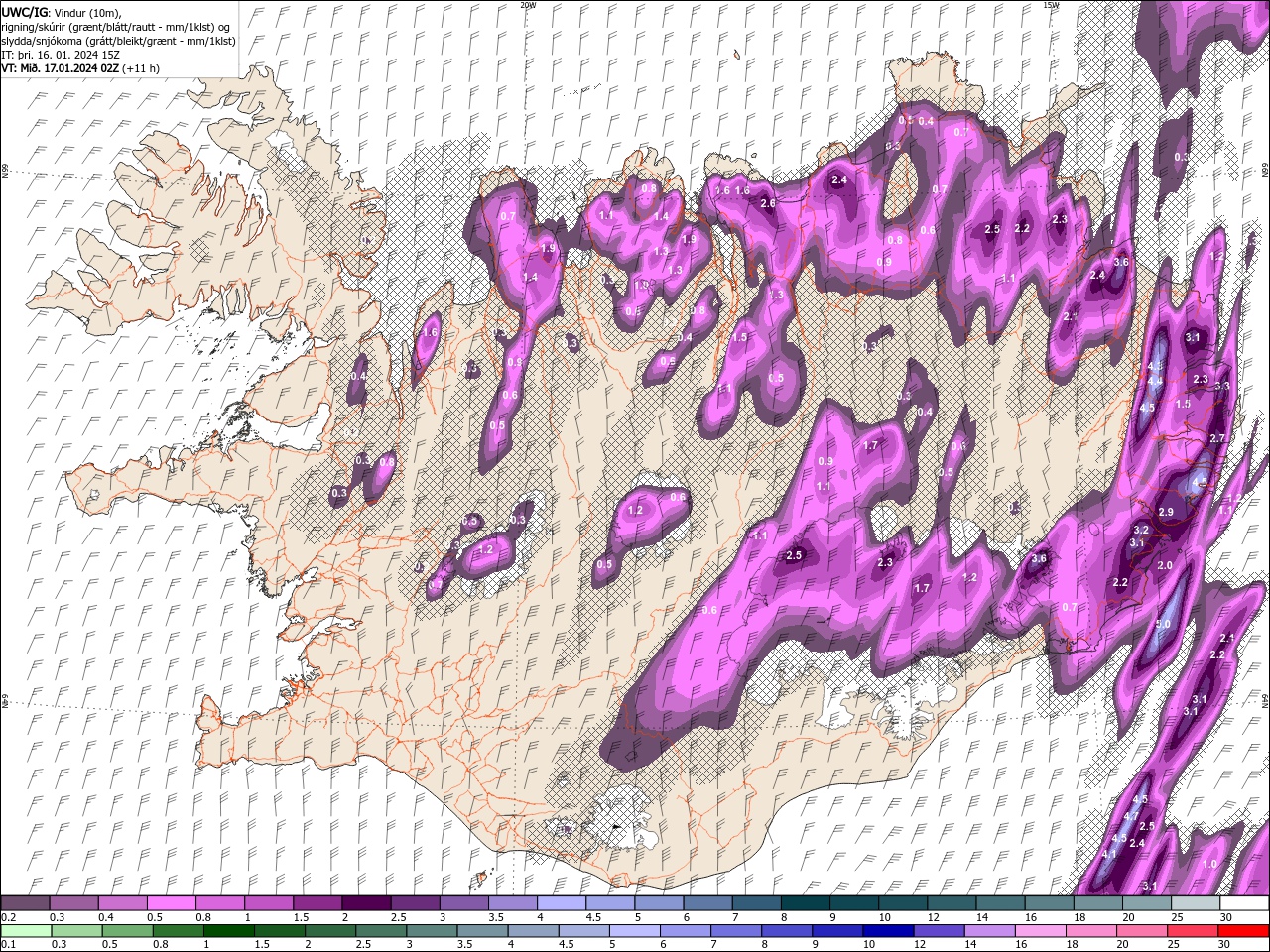Screen dimensions: 1270x952
Task: Select lower legend swatch starting at 12
Action: tap(940, 931)
